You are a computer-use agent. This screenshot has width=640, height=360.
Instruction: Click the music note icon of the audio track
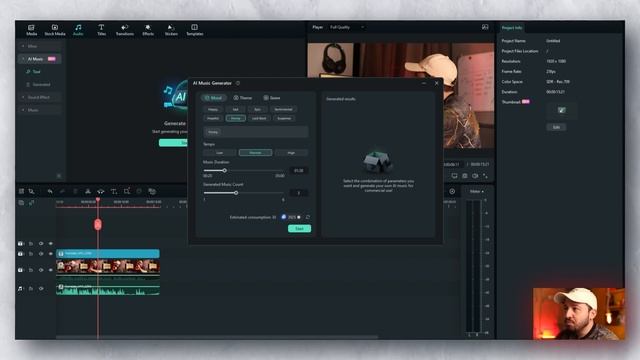click(x=20, y=289)
